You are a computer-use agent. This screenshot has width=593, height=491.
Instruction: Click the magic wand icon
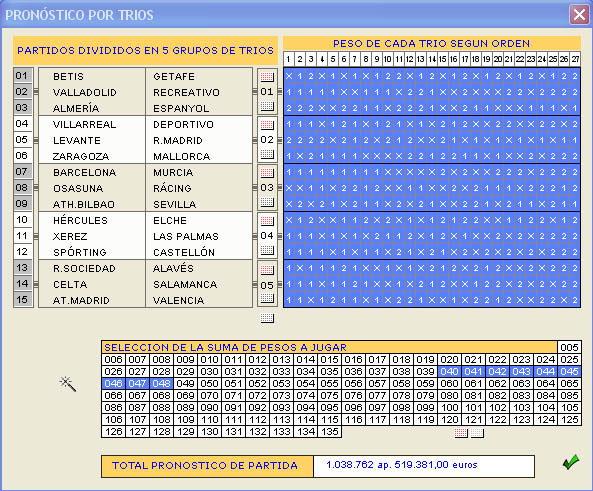coord(68,384)
